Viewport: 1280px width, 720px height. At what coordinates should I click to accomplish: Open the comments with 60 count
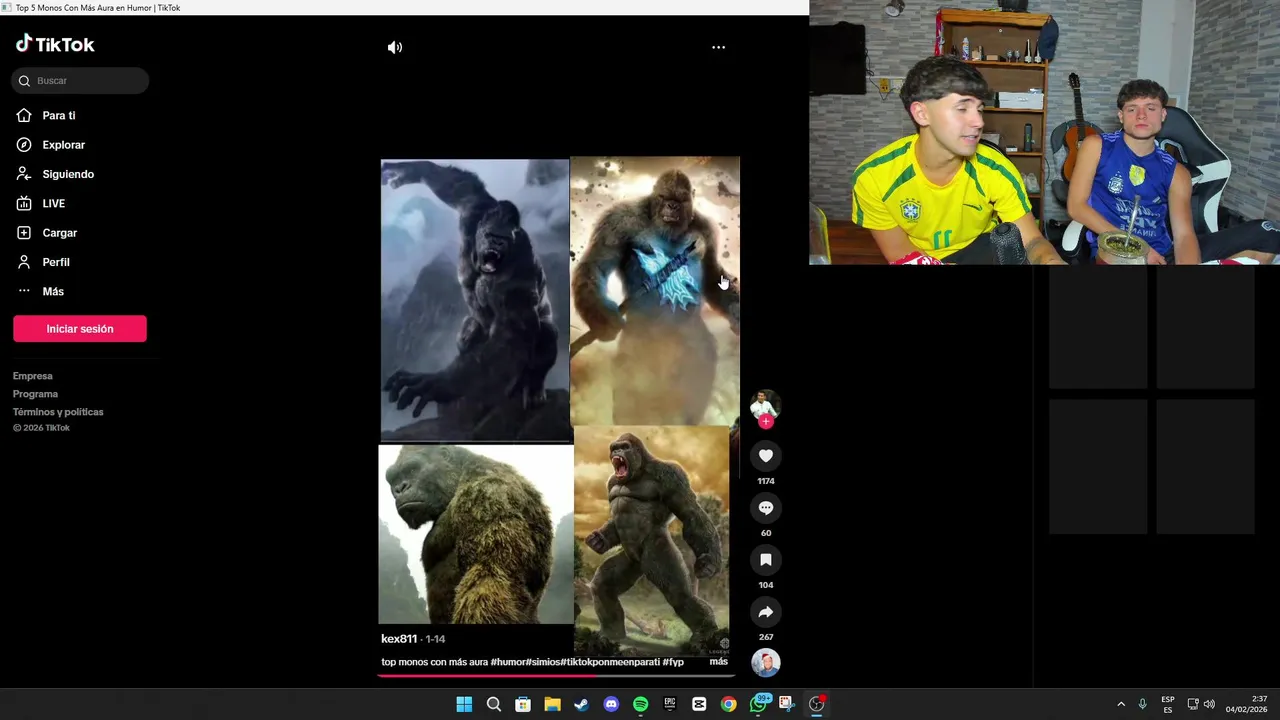[766, 508]
